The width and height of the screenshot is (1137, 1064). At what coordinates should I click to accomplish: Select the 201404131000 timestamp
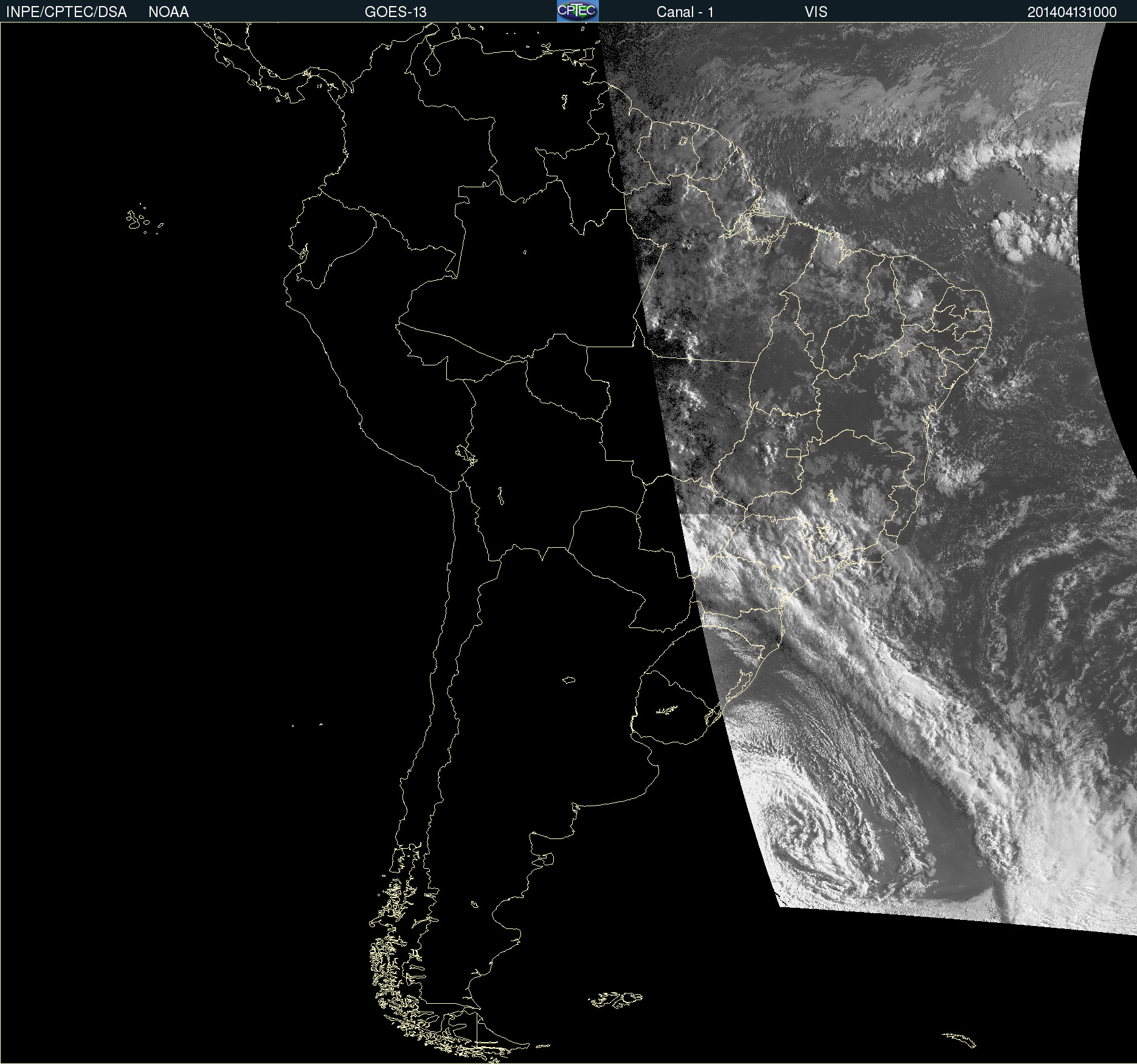click(x=1072, y=12)
